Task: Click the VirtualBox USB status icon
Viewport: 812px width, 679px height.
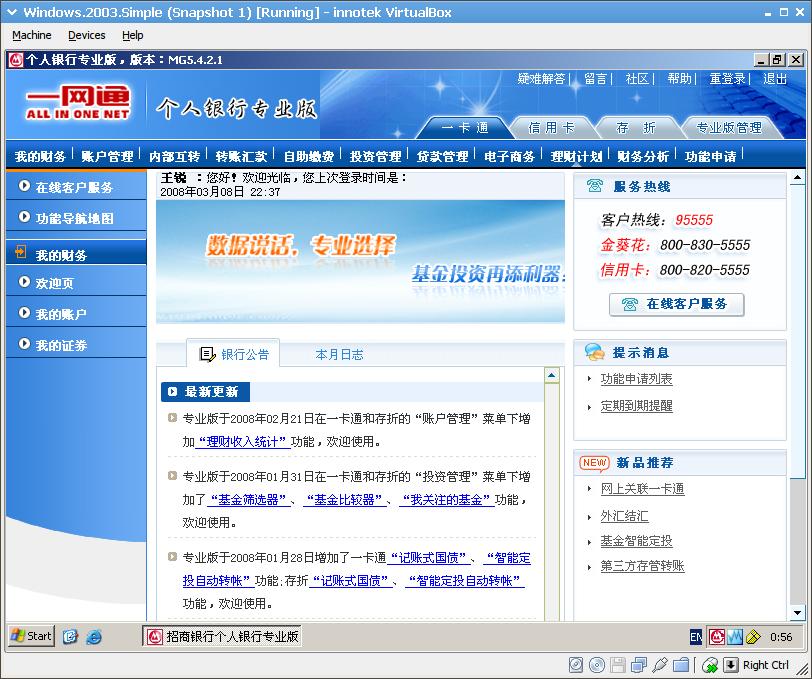Action: 660,664
